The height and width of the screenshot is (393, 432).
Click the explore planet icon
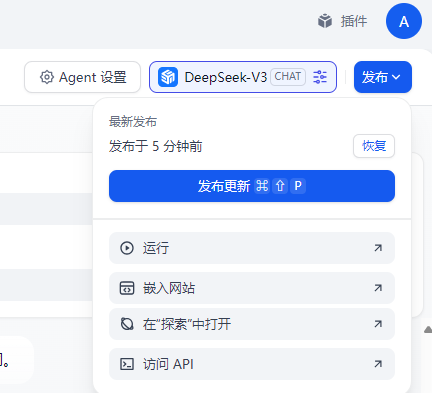[x=127, y=324]
